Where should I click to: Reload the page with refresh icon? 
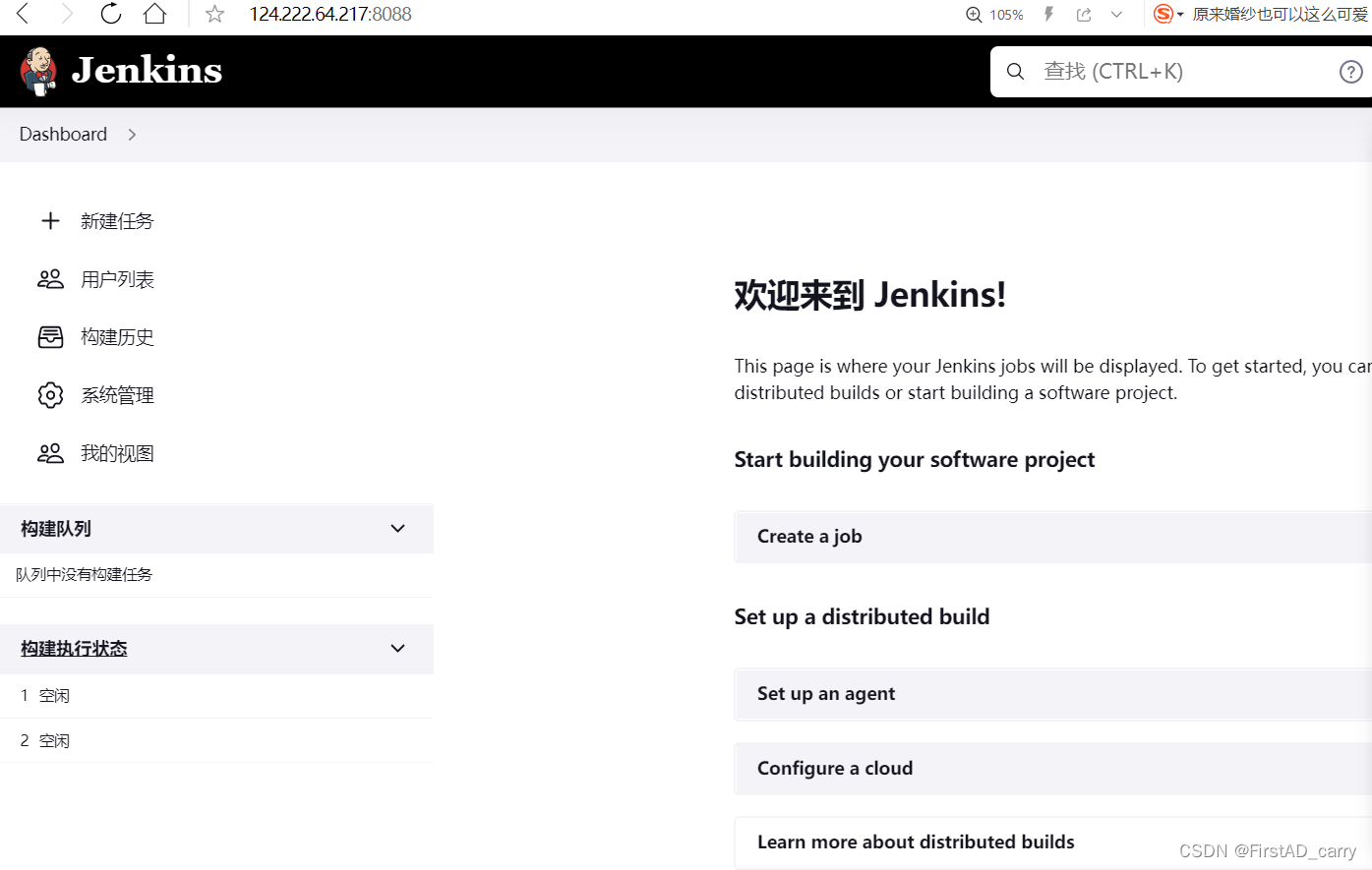coord(111,14)
